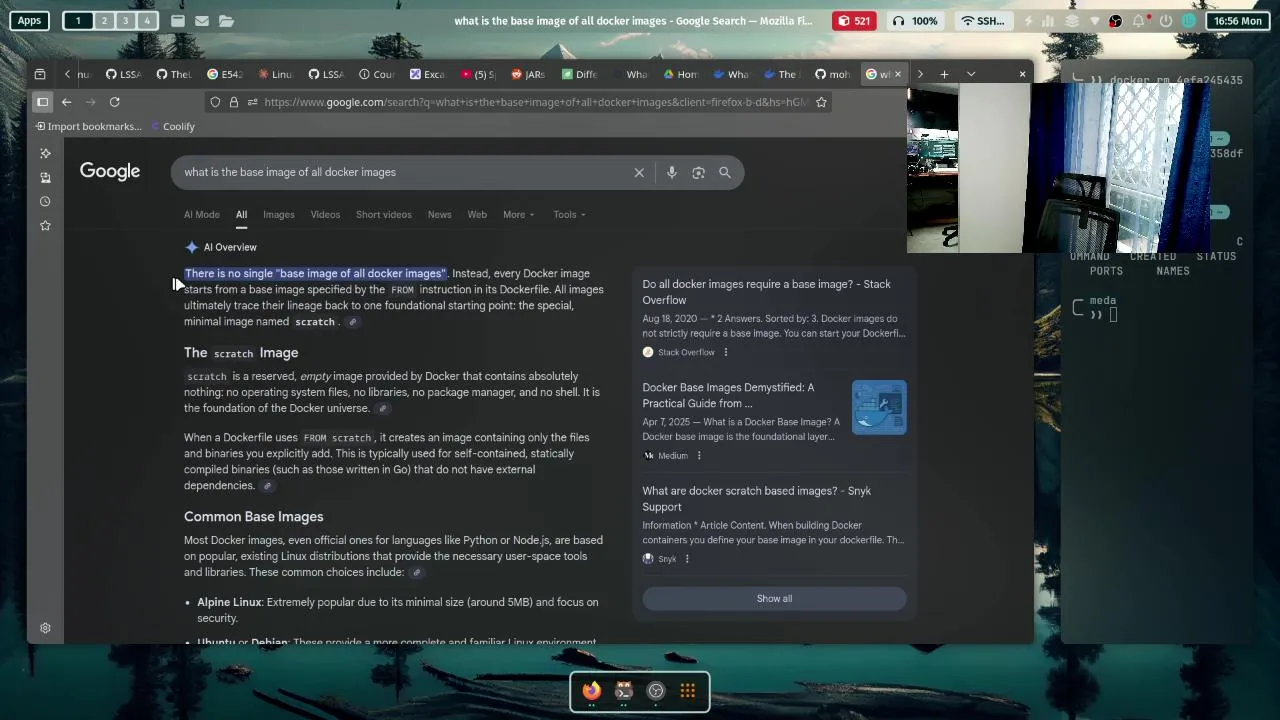Switch to the 'JARs' browser tab

click(529, 74)
